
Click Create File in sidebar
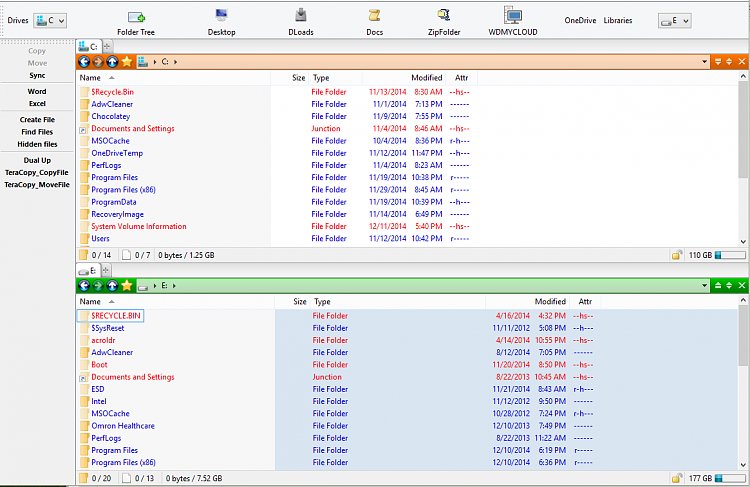pos(37,120)
